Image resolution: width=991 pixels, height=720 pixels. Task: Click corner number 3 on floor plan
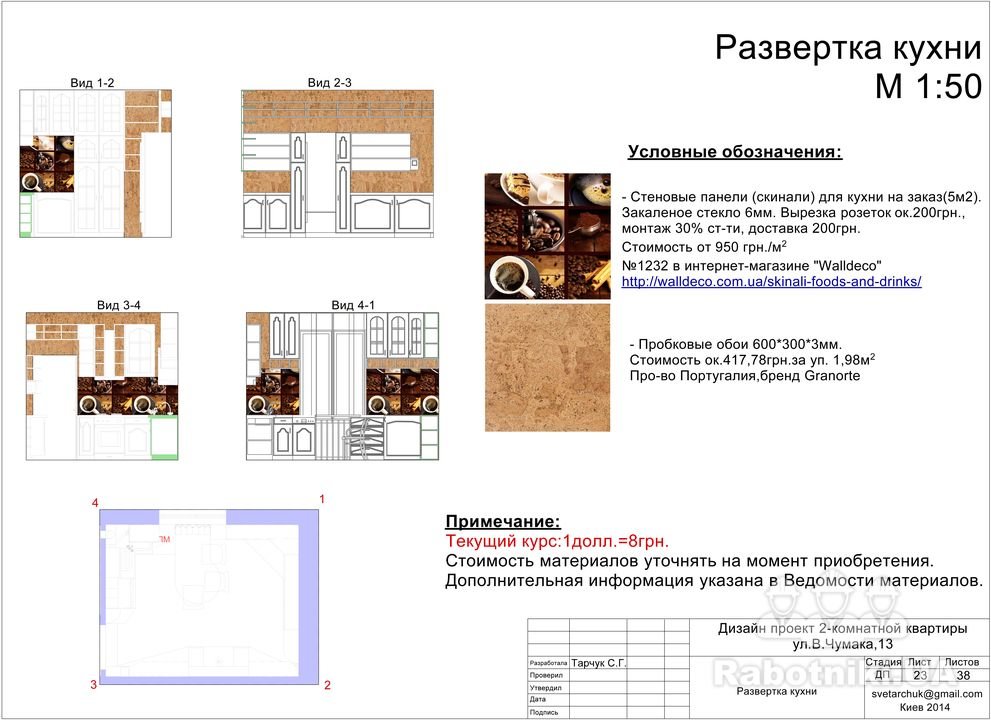(94, 685)
